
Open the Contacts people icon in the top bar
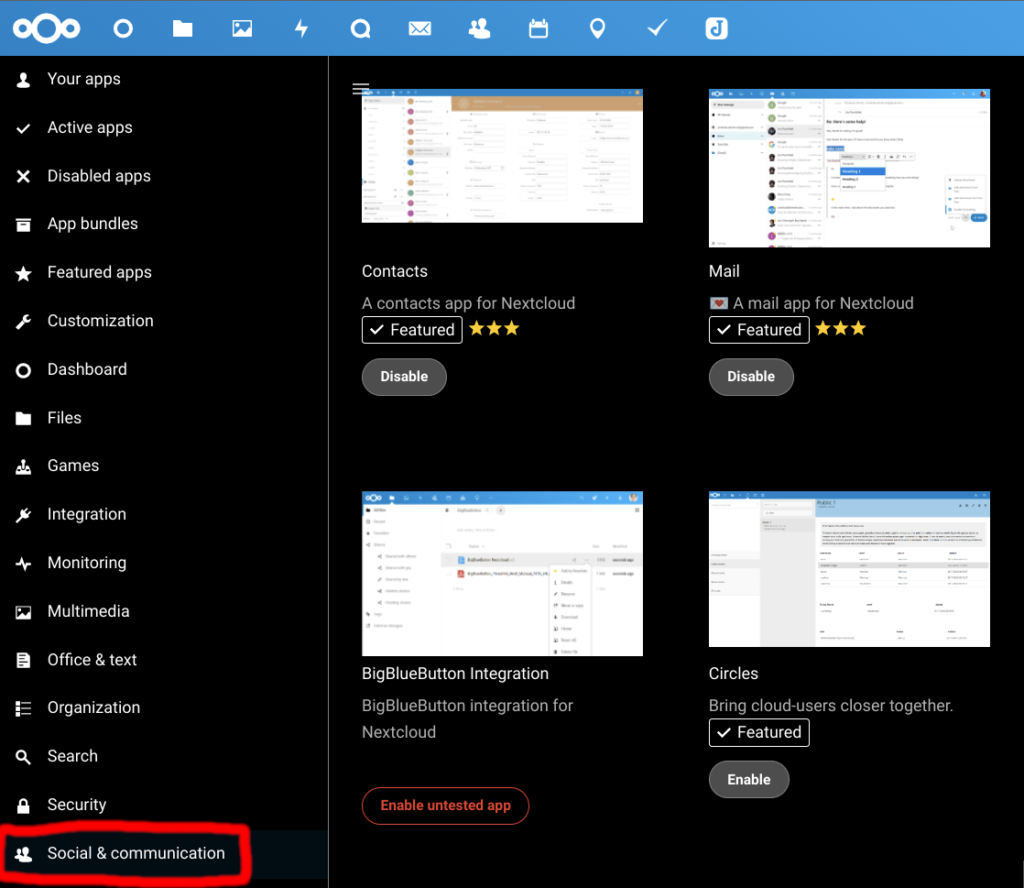(x=479, y=28)
